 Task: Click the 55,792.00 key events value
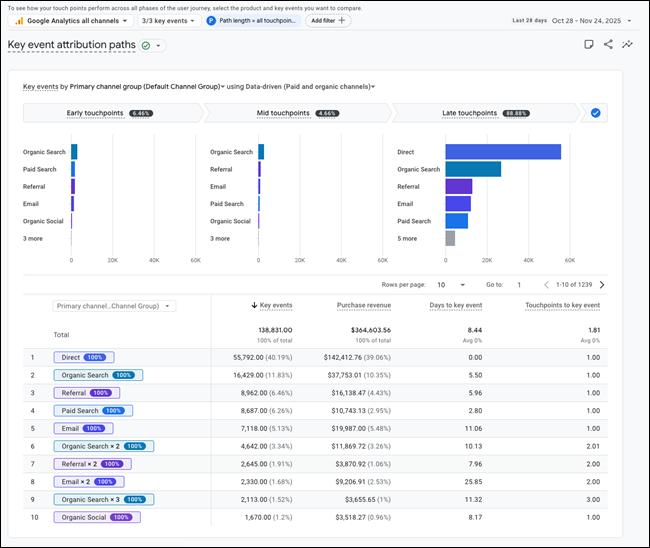pyautogui.click(x=248, y=357)
